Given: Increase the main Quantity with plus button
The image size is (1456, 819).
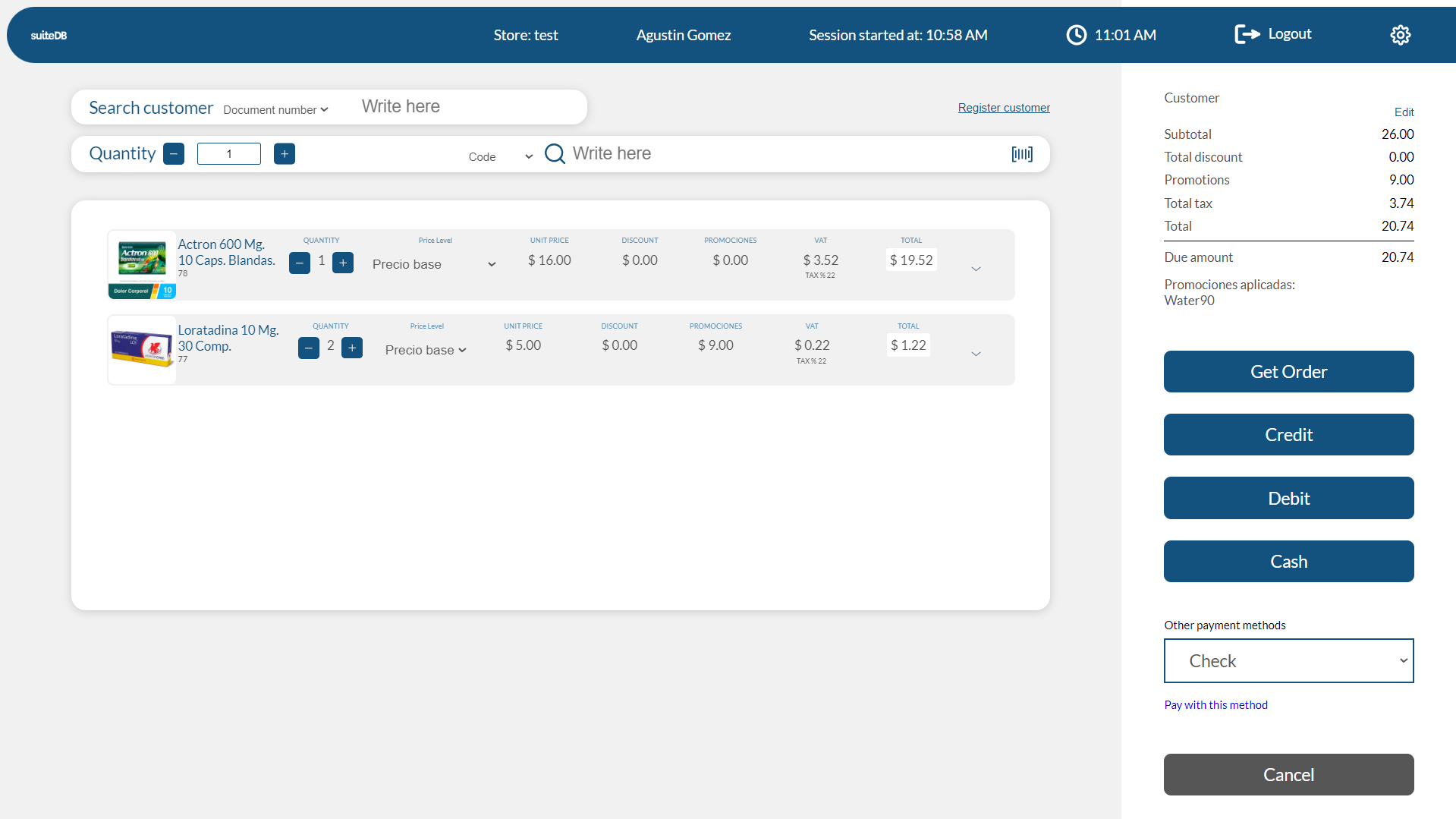Looking at the screenshot, I should pos(285,154).
